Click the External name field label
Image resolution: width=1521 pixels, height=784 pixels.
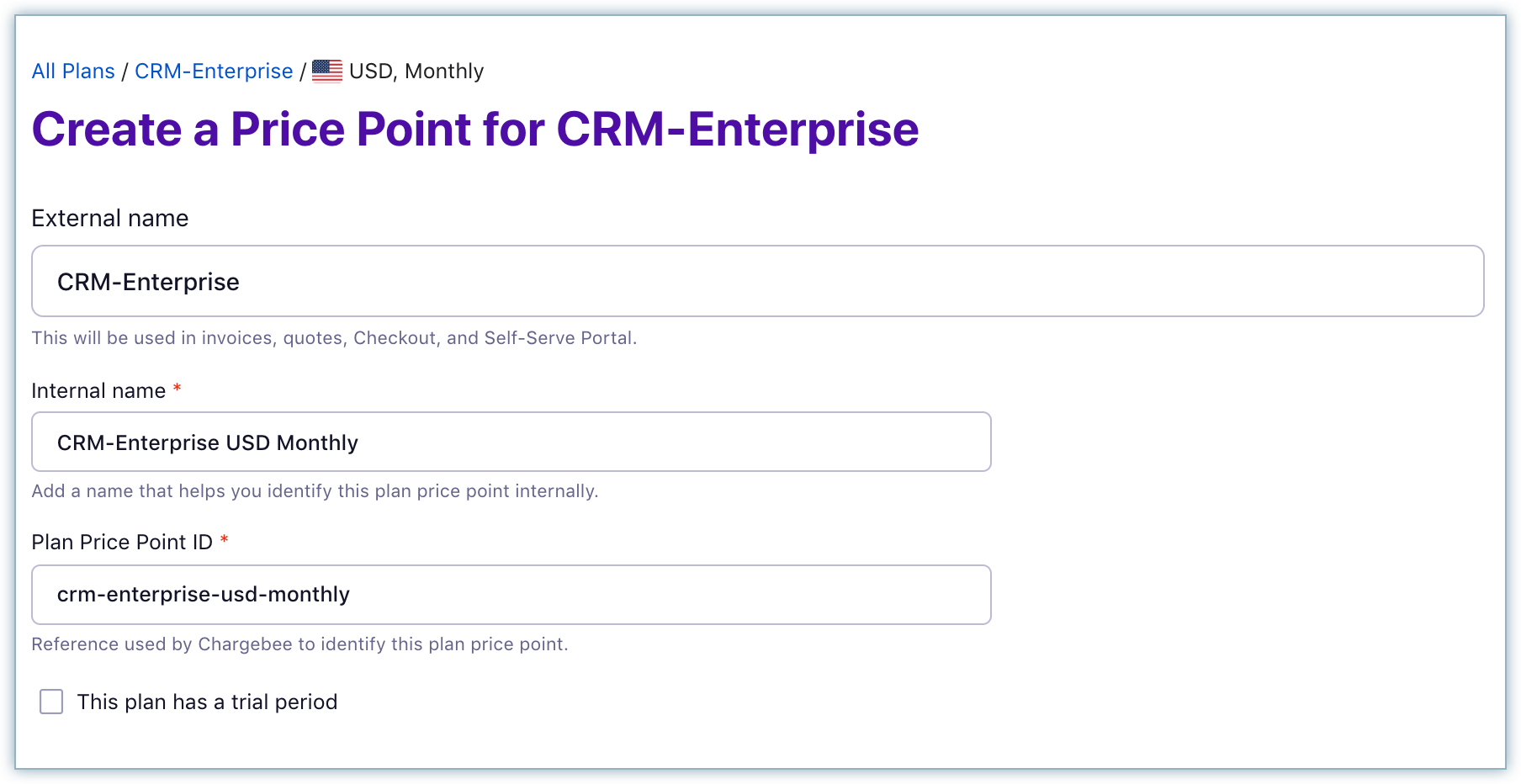click(x=110, y=219)
